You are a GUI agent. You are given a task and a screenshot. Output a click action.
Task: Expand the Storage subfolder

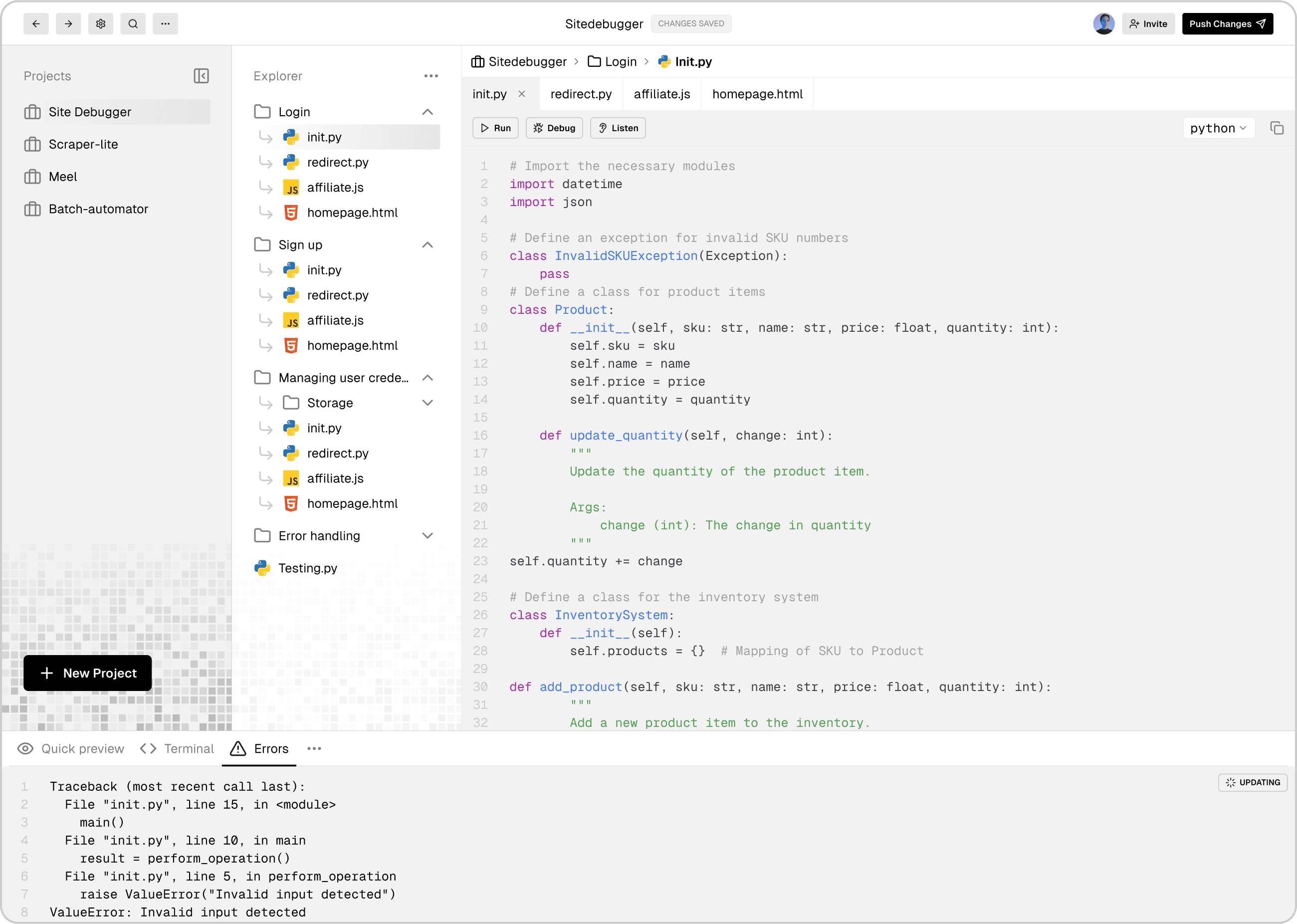[x=427, y=403]
